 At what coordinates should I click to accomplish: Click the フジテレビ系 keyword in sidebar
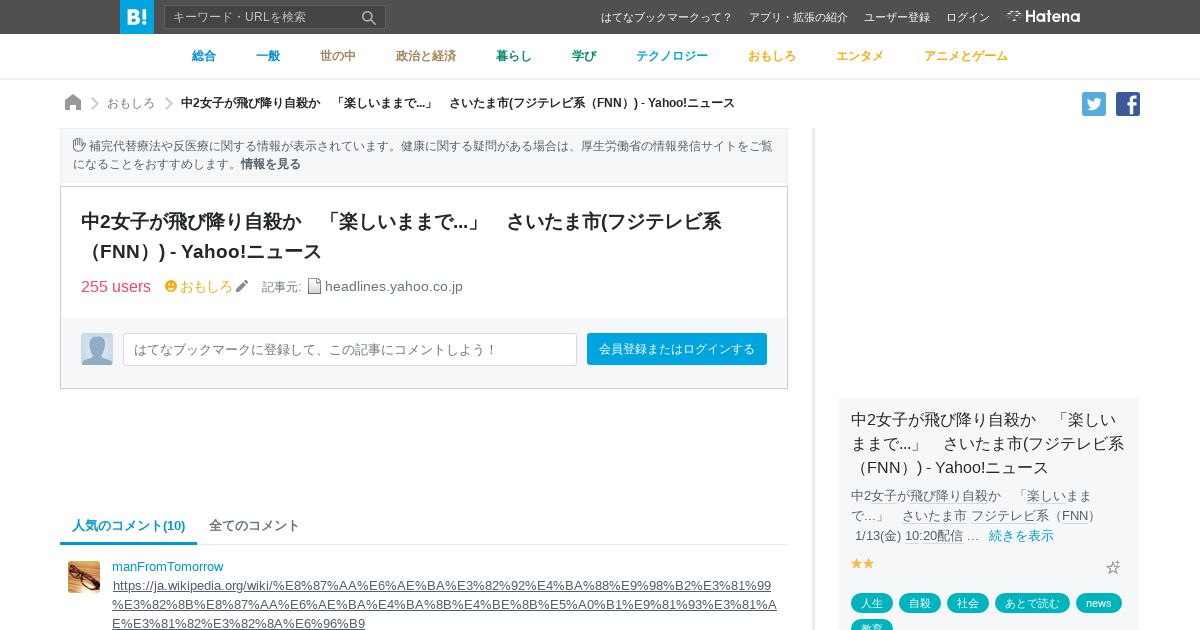click(x=1010, y=516)
